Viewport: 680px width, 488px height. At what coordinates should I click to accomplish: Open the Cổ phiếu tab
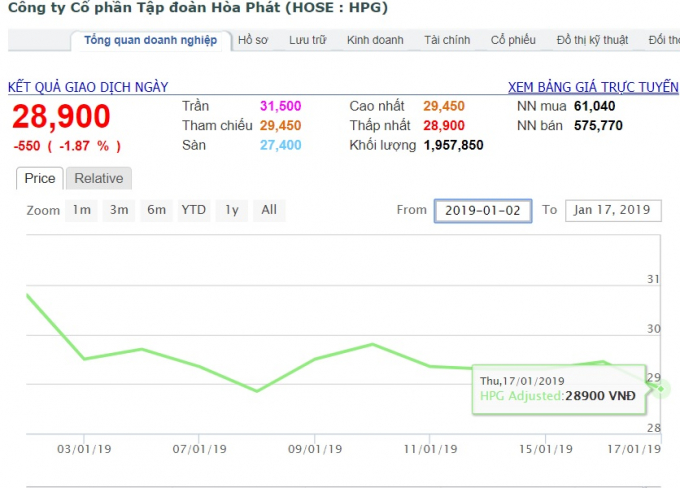coord(513,40)
